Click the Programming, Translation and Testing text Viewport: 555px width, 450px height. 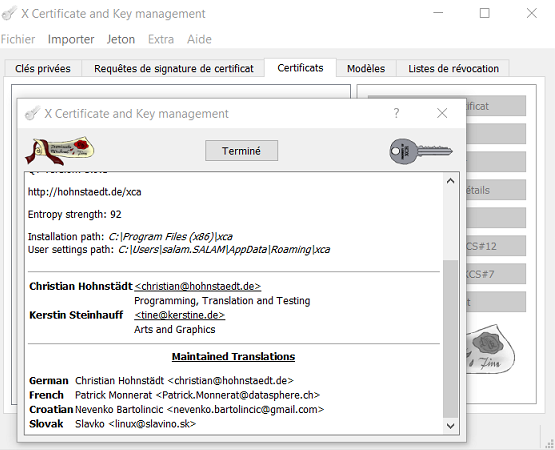222,301
